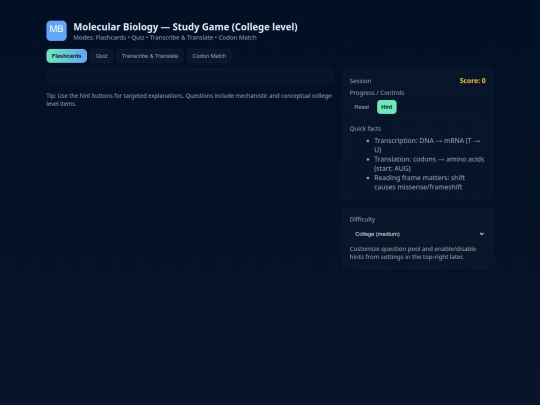Viewport: 540px width, 405px height.
Task: Click the Progress / Controls label
Action: 377,93
